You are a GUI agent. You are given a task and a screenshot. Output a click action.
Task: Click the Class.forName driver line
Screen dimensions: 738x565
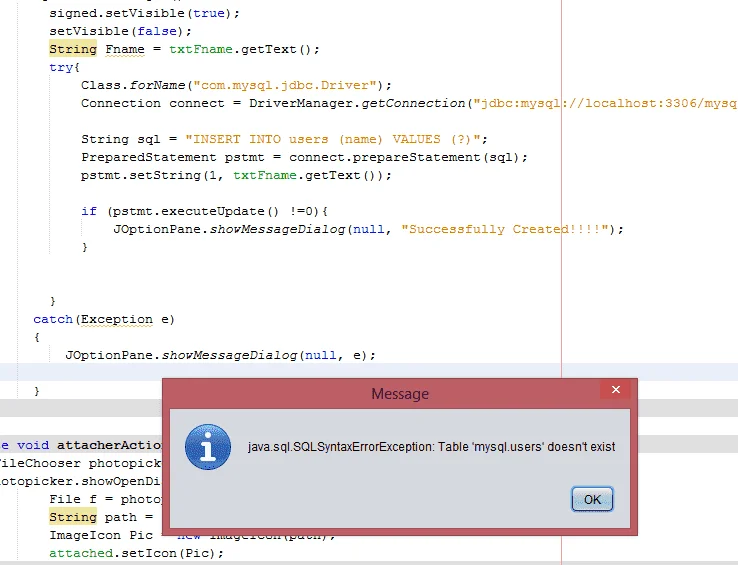click(236, 85)
